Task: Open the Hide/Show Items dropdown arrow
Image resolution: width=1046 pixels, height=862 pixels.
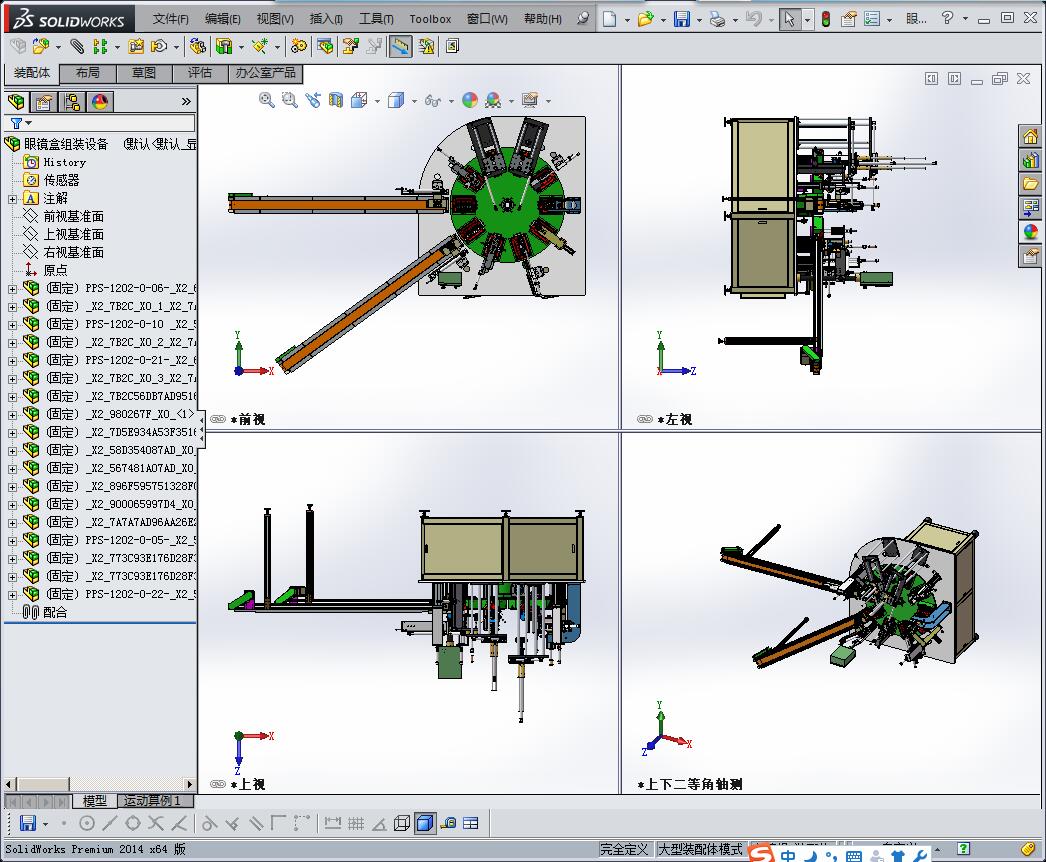Action: 451,101
